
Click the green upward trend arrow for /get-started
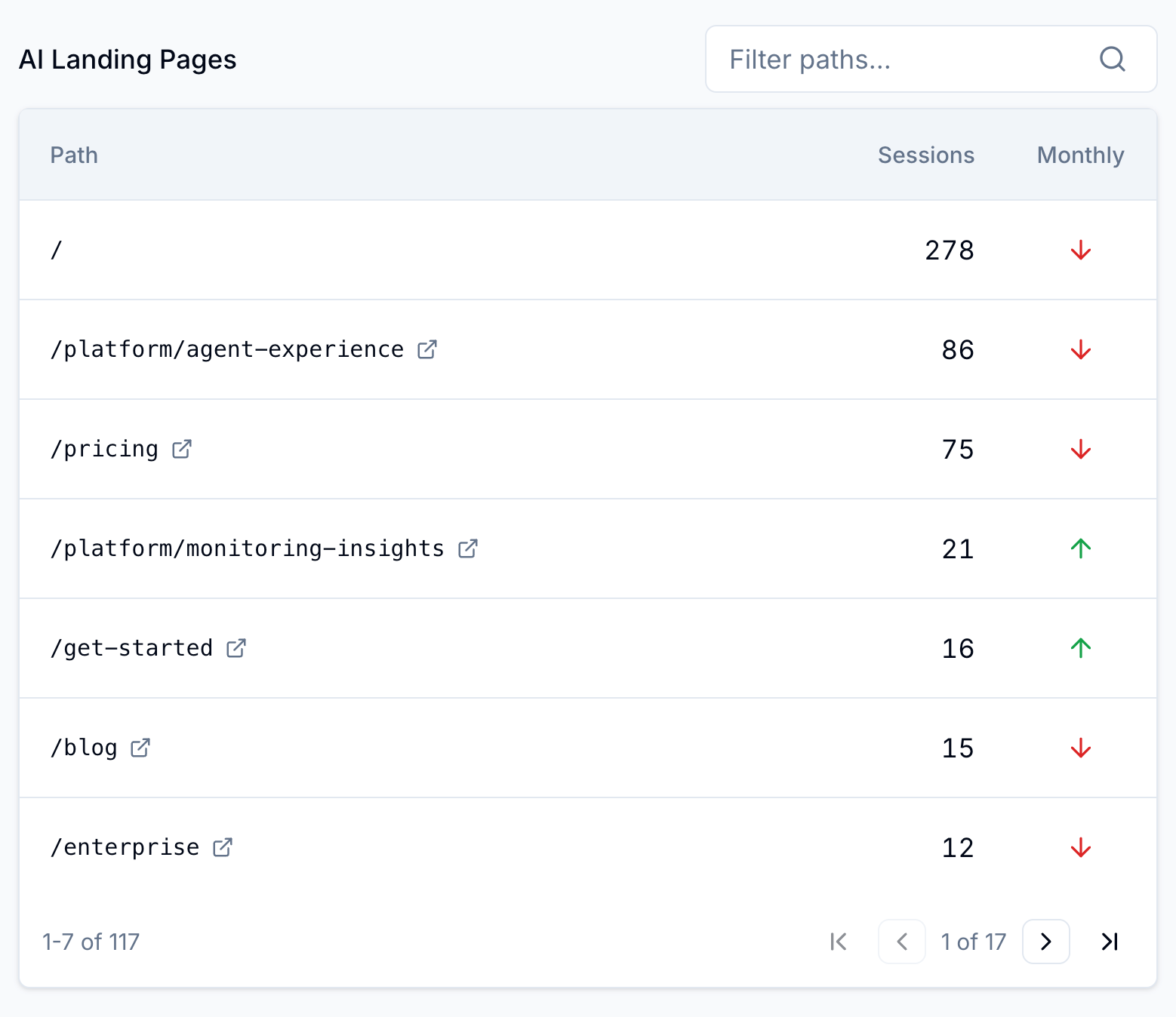(x=1081, y=648)
